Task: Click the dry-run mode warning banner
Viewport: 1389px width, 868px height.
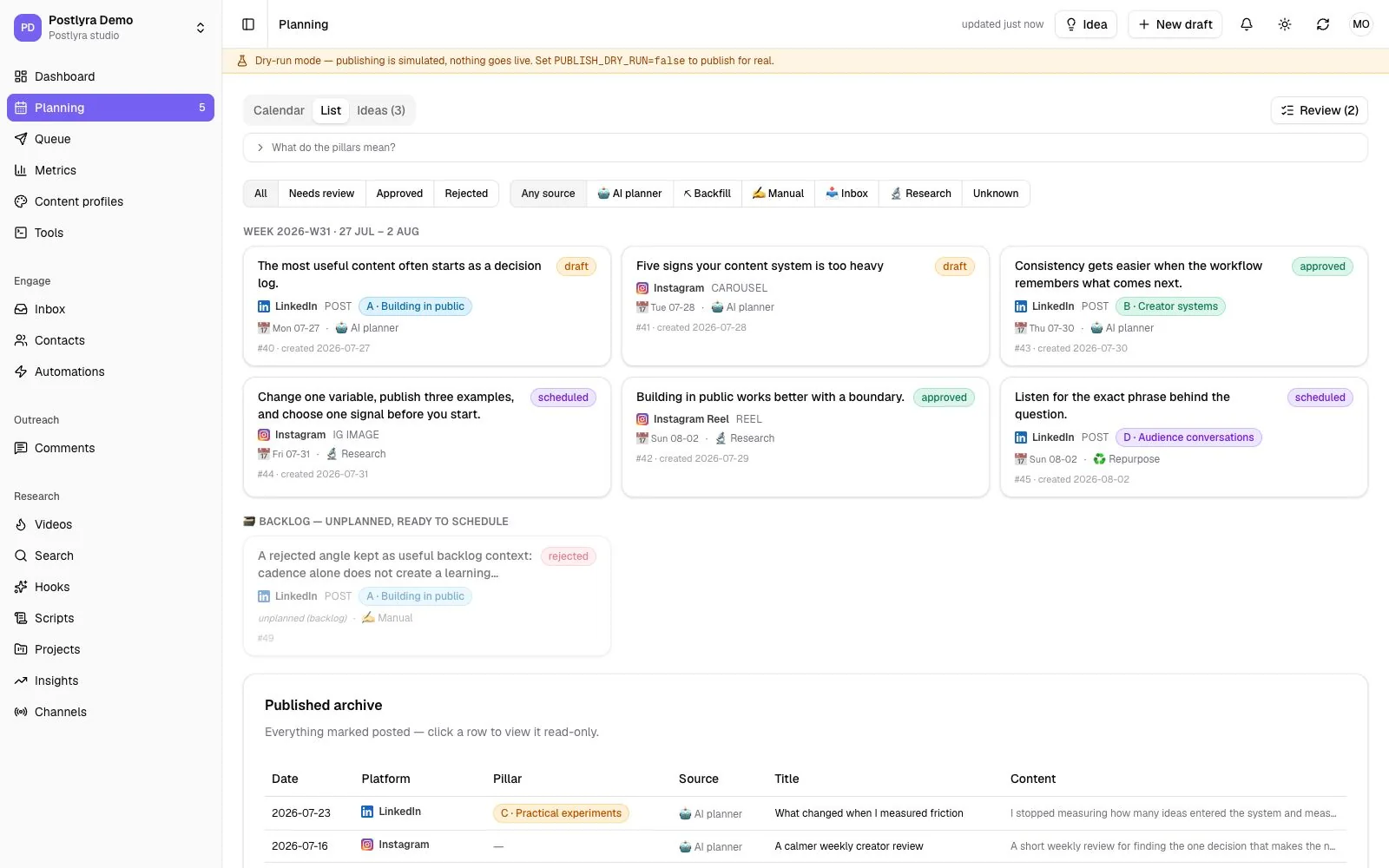Action: [806, 61]
